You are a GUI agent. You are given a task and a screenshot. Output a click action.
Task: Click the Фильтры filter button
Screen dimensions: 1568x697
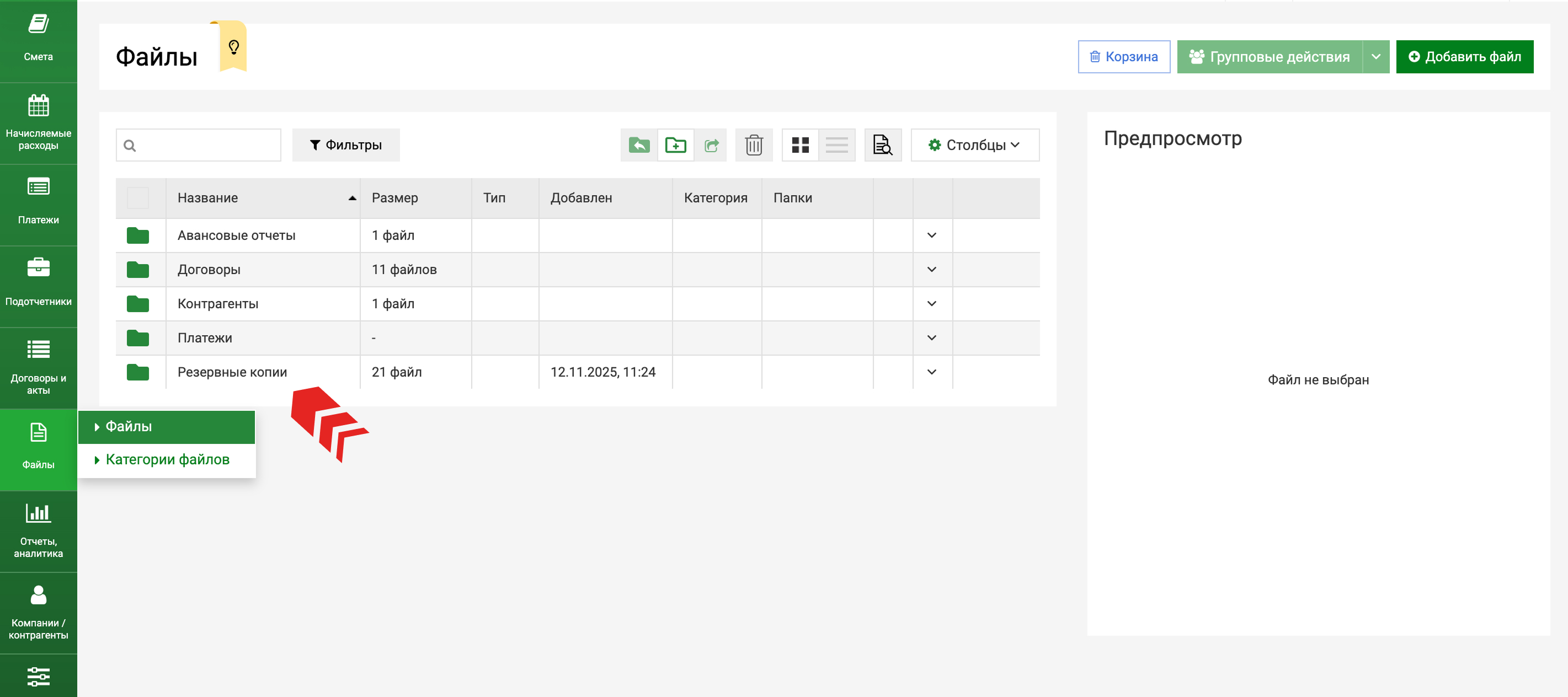[x=346, y=145]
